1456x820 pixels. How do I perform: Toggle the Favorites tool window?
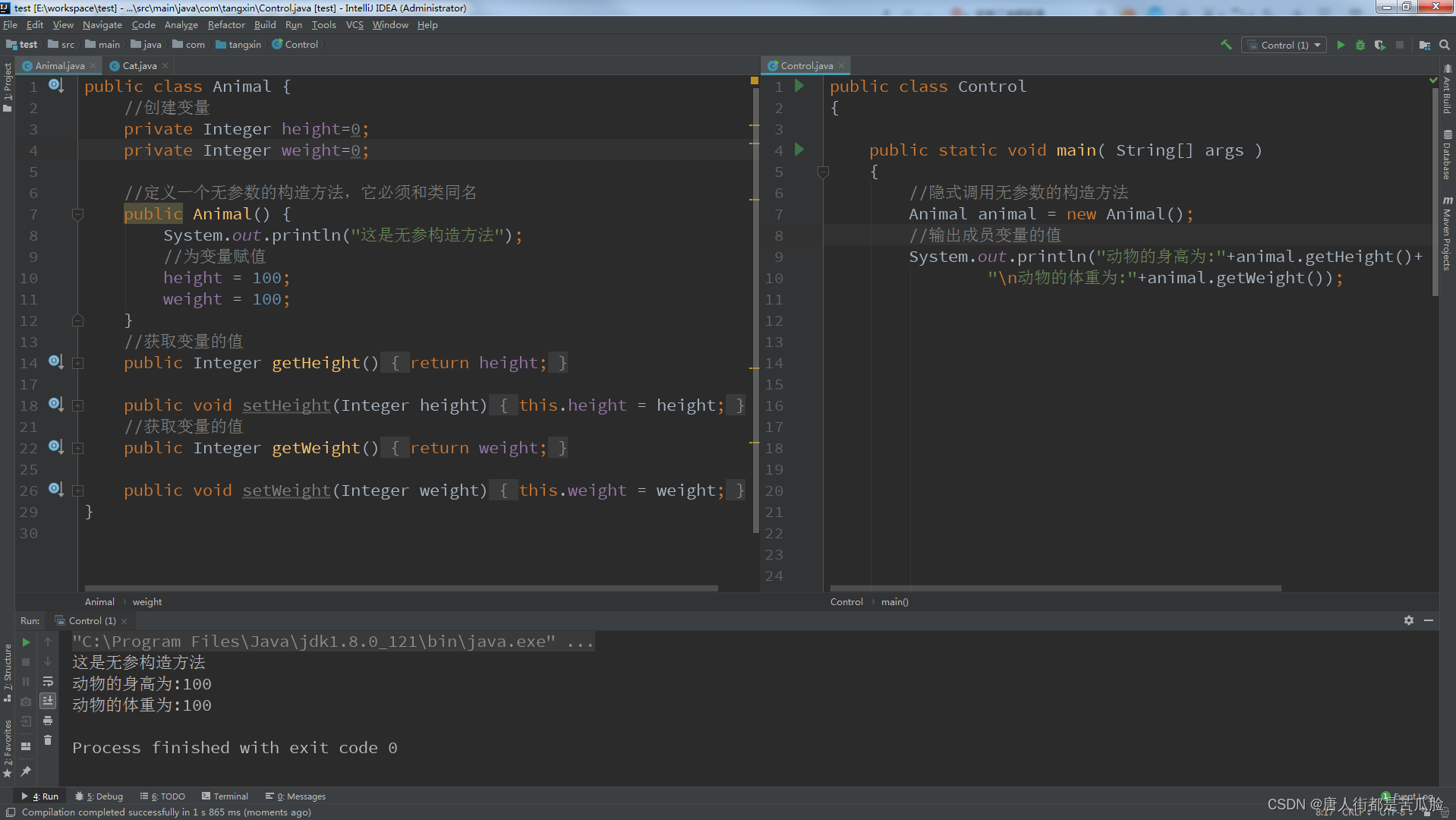(x=8, y=748)
